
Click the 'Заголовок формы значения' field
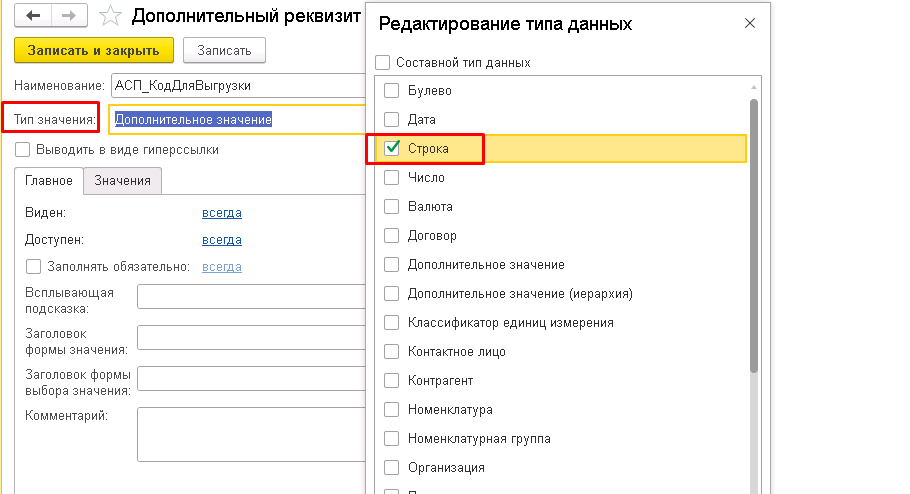pyautogui.click(x=251, y=337)
